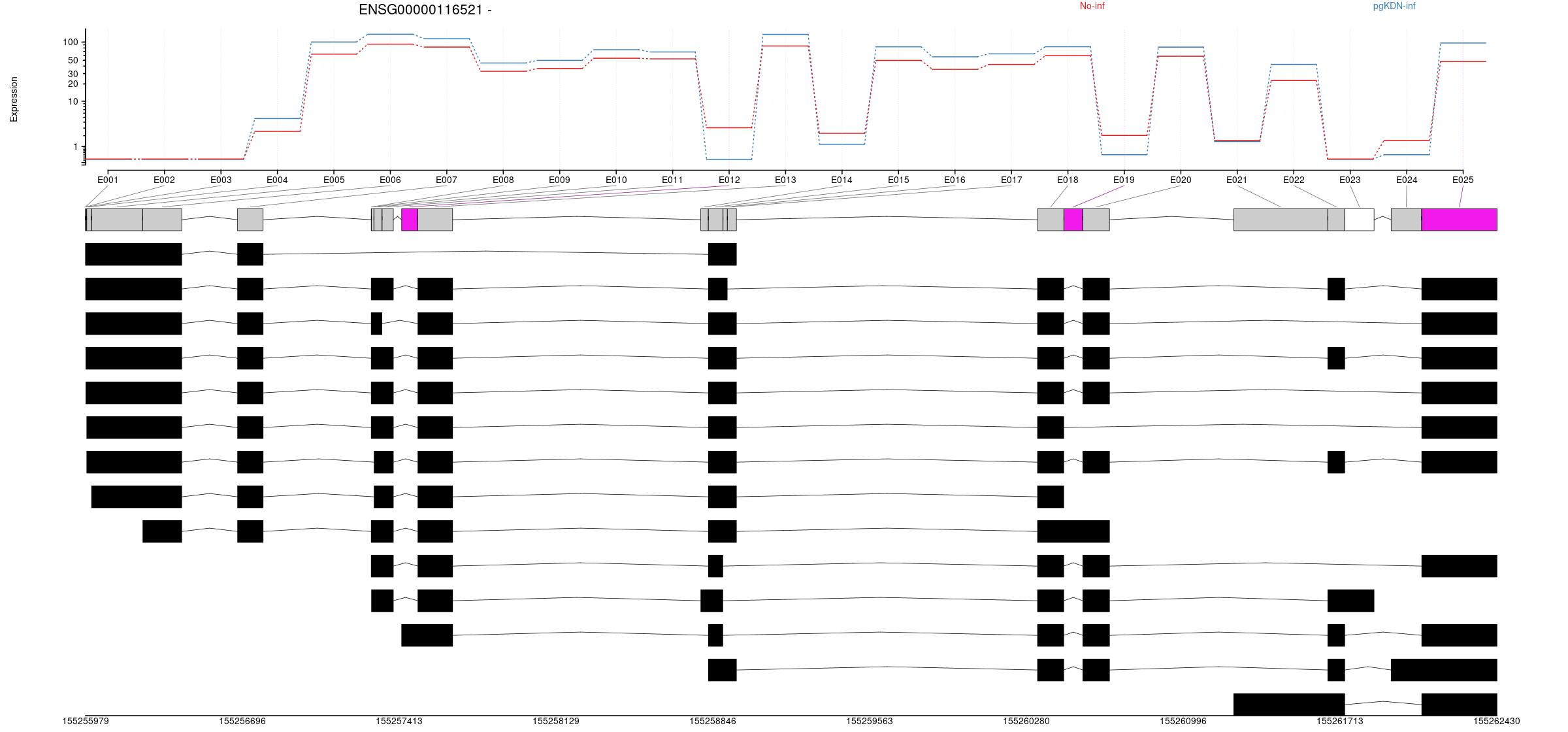The image size is (1568, 732).
Task: Click exon label E023
Action: (1350, 180)
